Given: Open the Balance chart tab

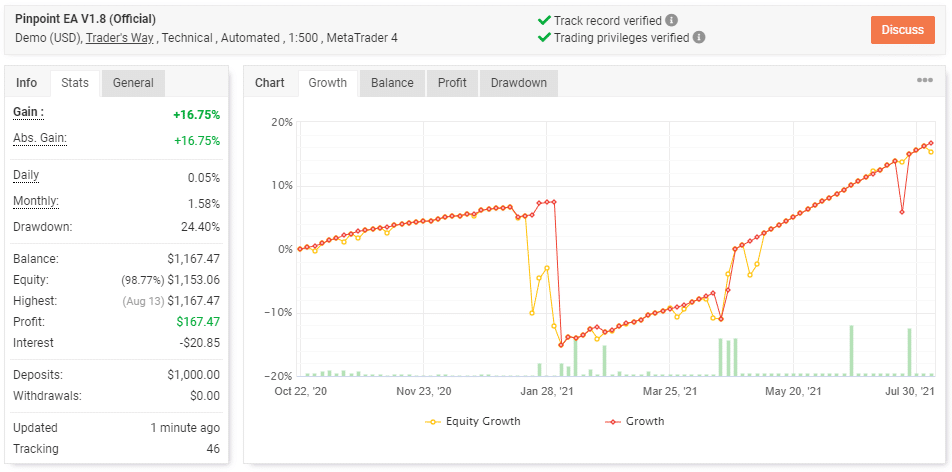Looking at the screenshot, I should click(x=392, y=83).
